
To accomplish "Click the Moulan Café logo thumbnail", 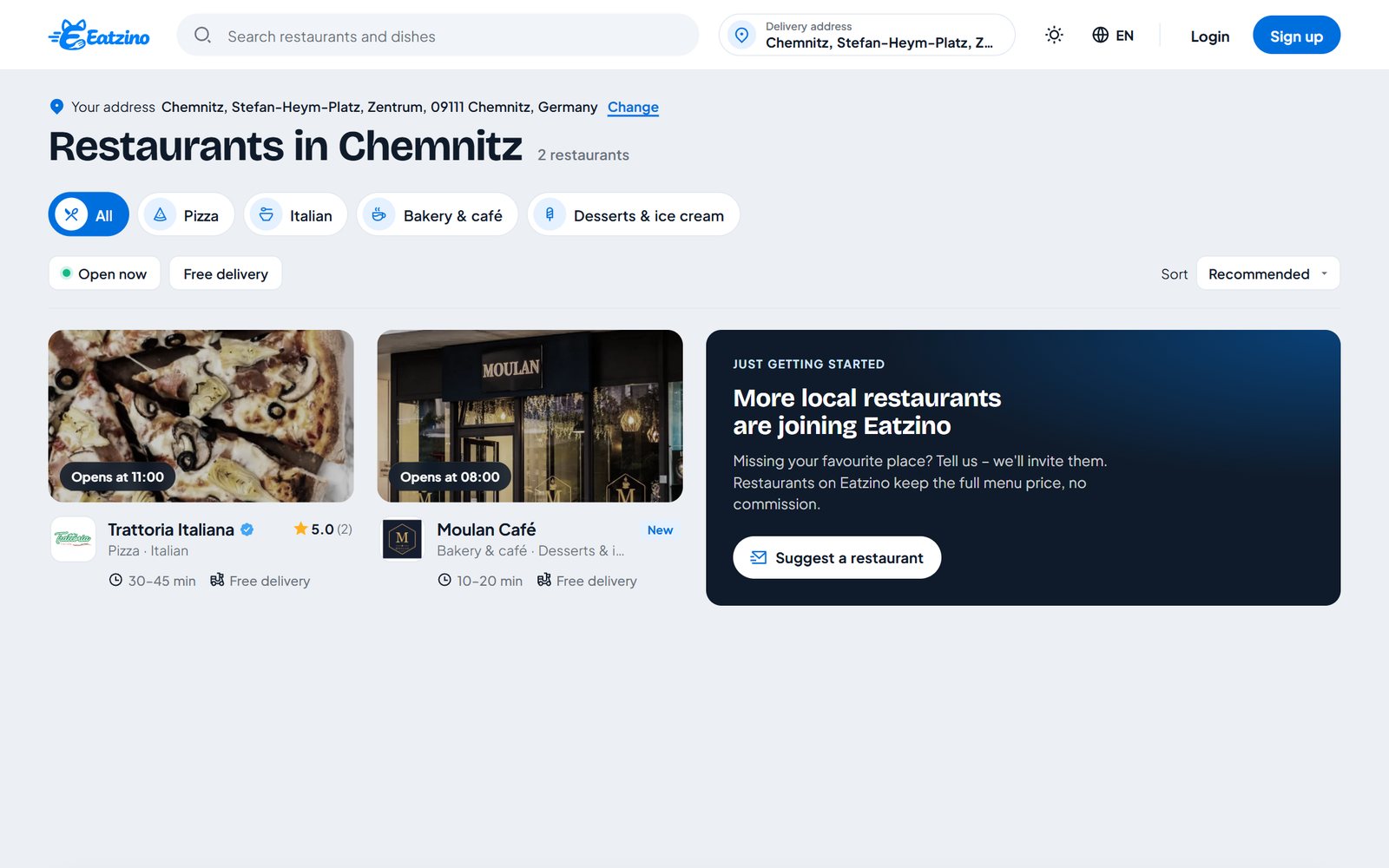I will tap(402, 539).
